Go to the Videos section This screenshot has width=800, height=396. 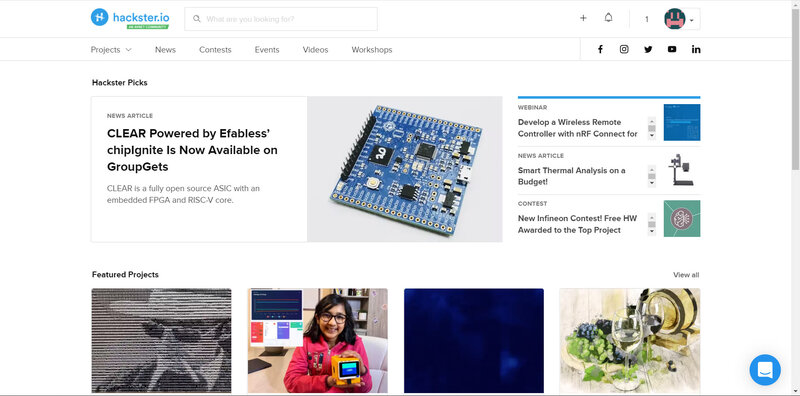[315, 50]
